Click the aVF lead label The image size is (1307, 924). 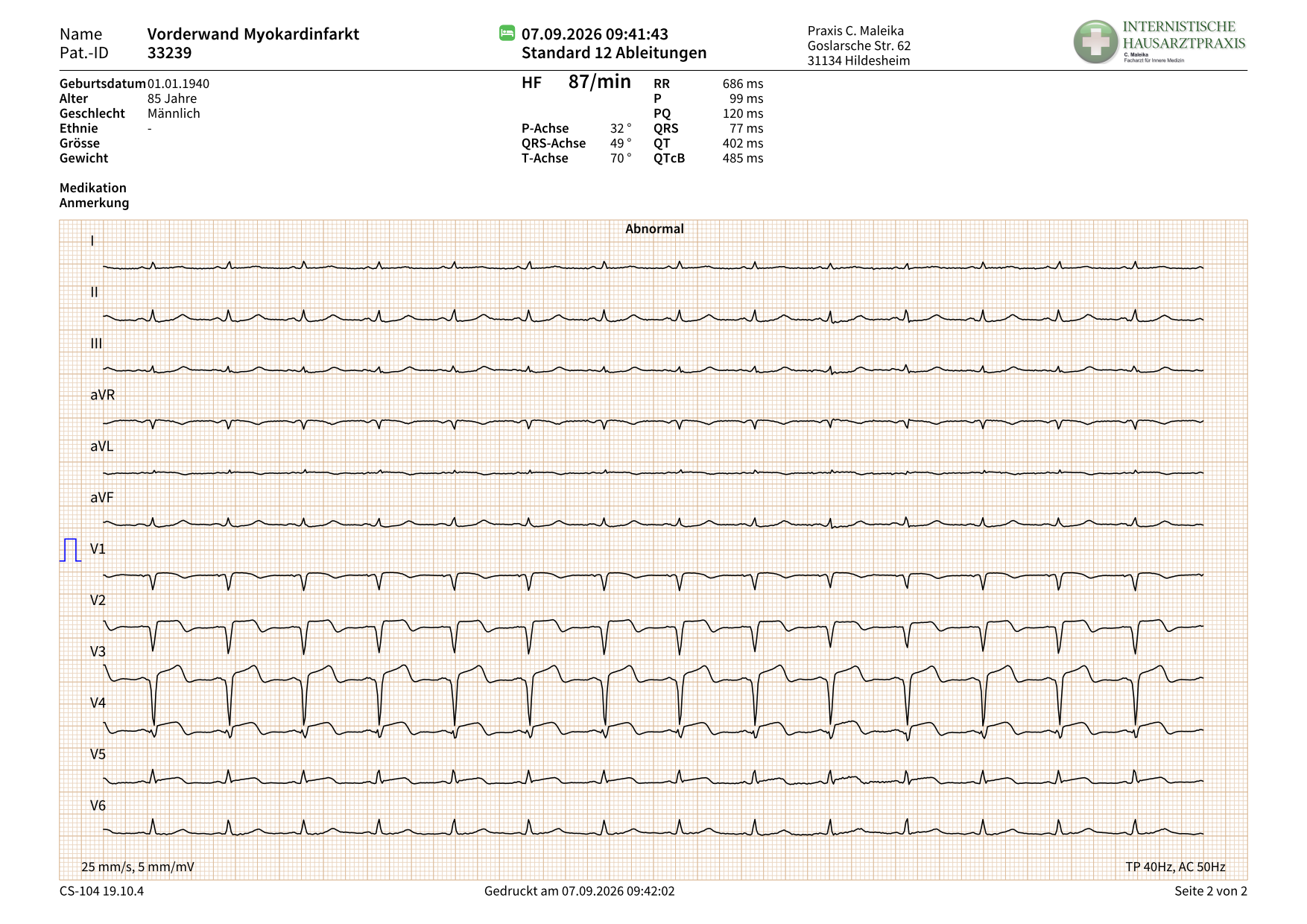click(x=102, y=498)
